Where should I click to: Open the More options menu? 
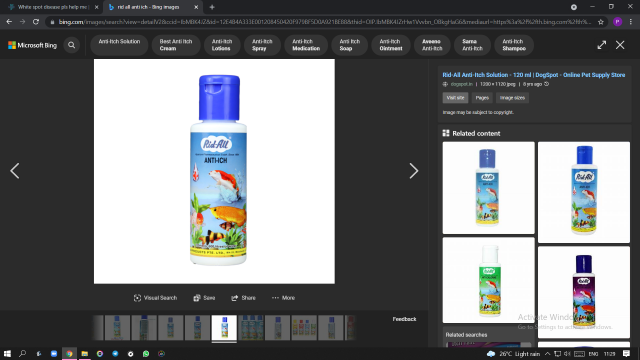(x=283, y=298)
